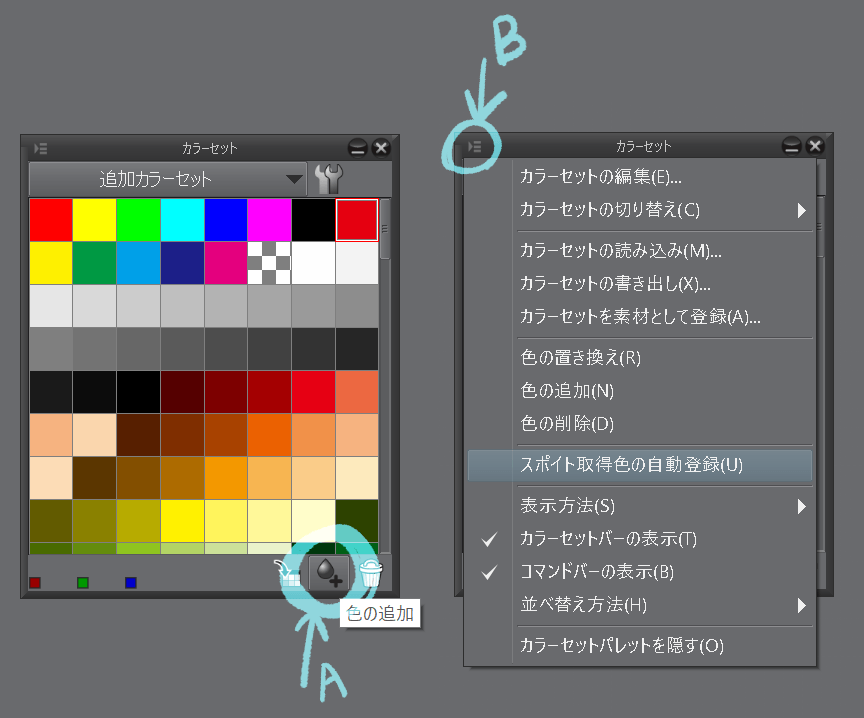
Task: Click the add color (色の追加) droplet icon
Action: pyautogui.click(x=328, y=573)
